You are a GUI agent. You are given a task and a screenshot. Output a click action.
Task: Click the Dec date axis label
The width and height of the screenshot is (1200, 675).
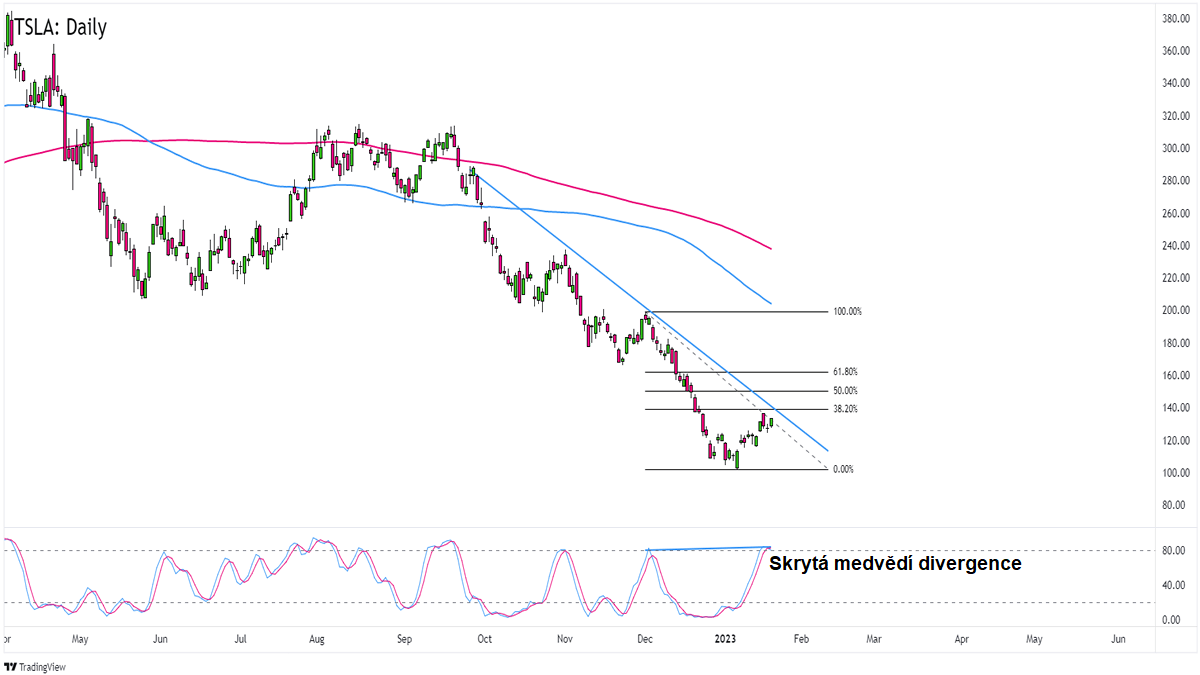coord(645,637)
